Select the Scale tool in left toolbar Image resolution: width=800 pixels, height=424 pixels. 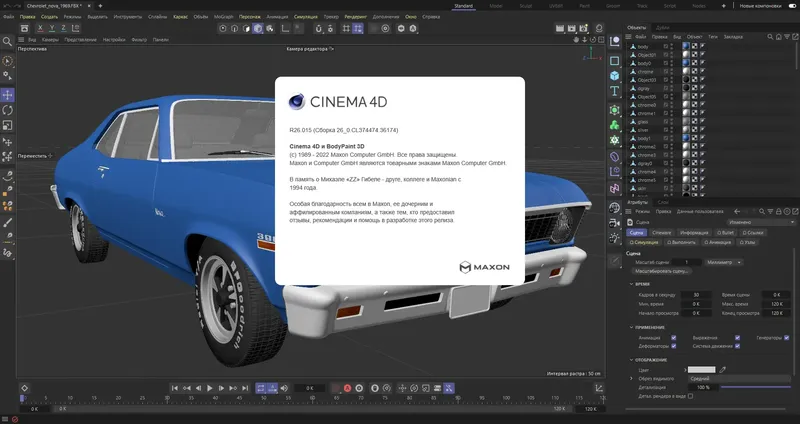pos(7,126)
